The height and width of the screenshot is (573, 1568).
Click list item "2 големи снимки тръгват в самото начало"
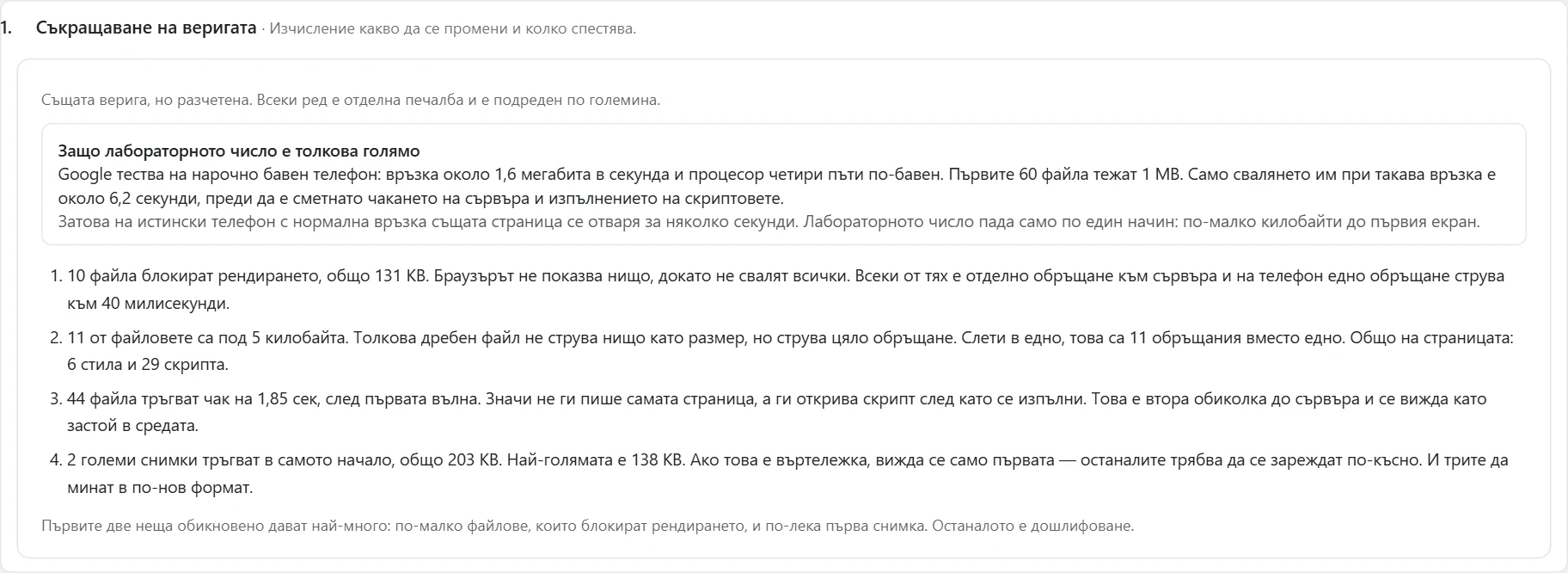787,473
